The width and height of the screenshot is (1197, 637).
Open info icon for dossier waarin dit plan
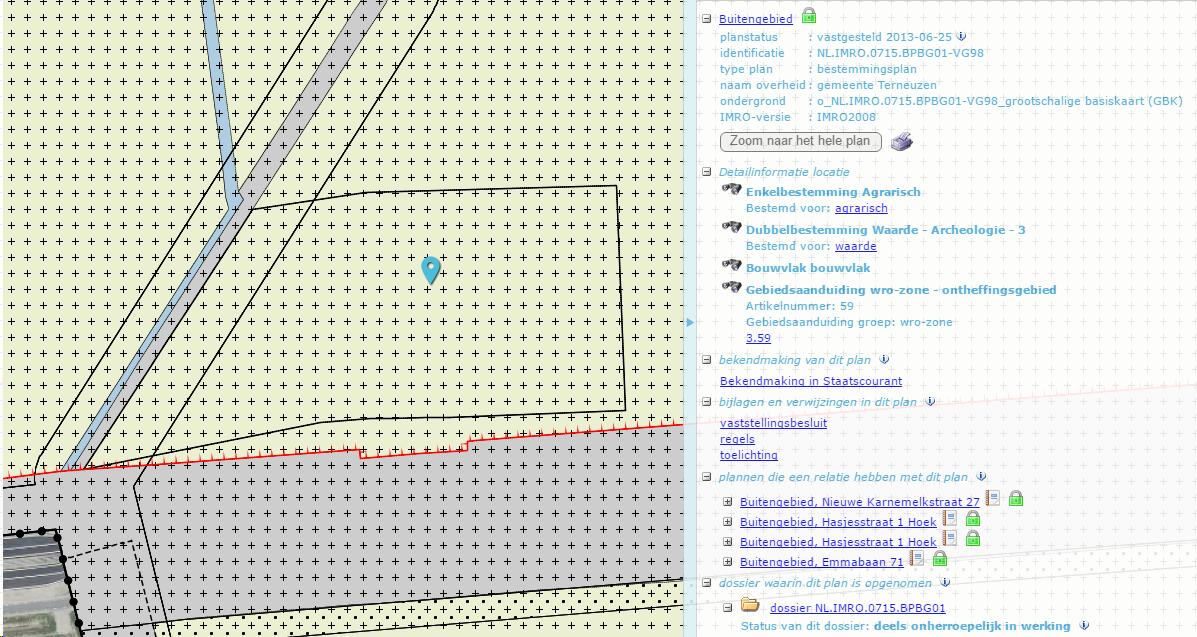[945, 582]
